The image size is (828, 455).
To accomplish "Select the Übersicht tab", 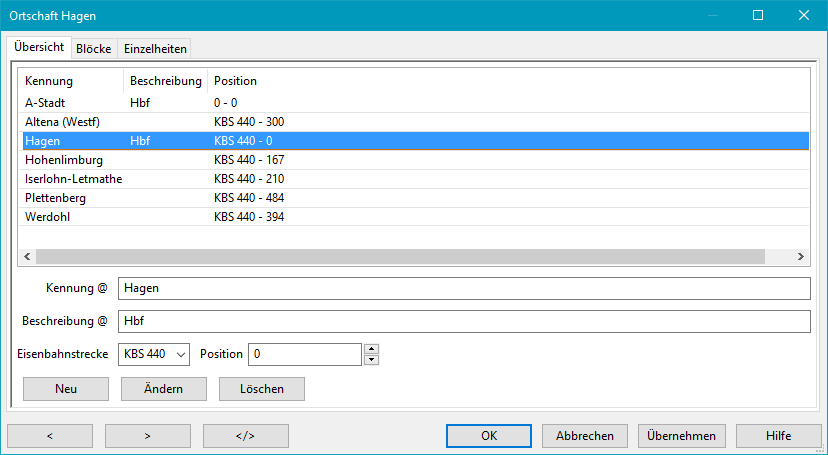I will 39,47.
